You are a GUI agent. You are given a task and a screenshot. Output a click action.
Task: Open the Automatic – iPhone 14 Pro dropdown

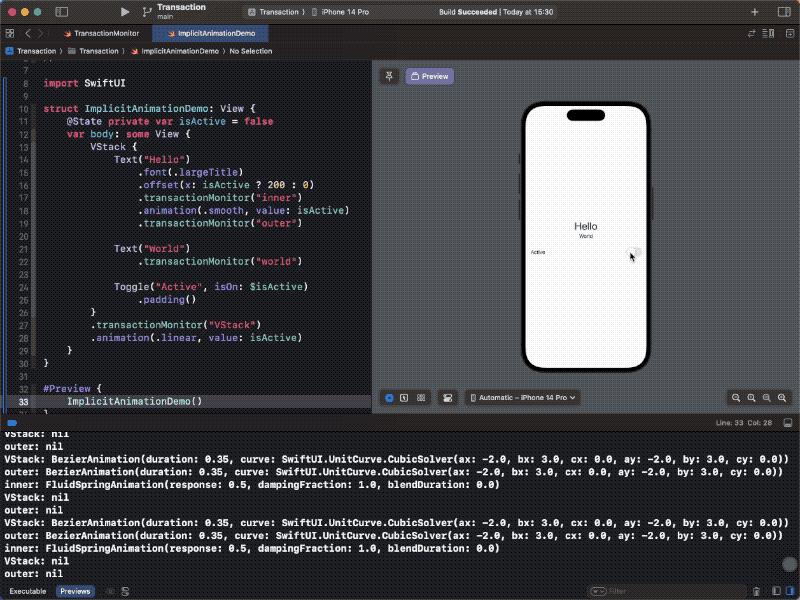522,397
